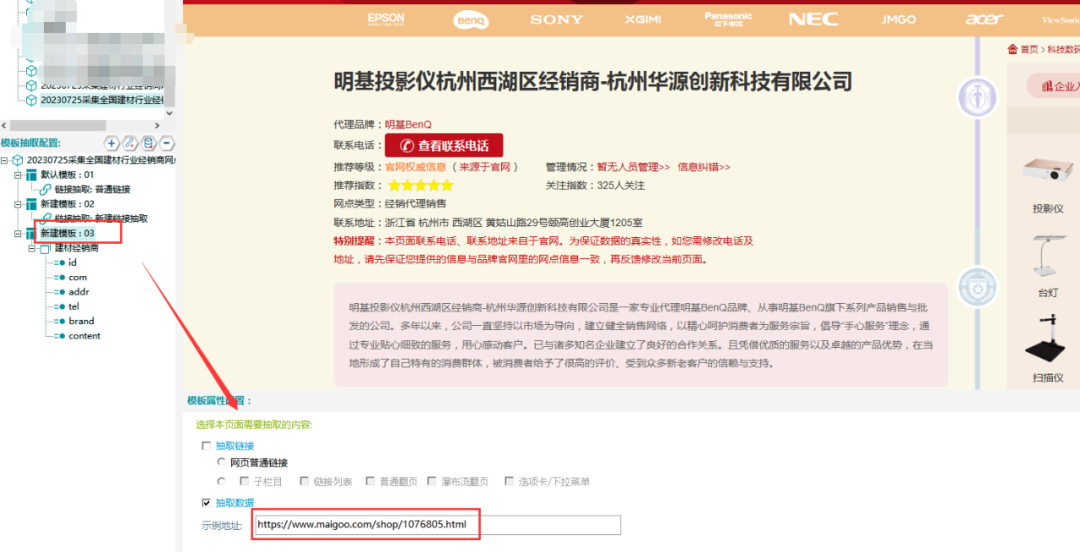The height and width of the screenshot is (552, 1080).
Task: Click right arrow of horizontal scrollbar
Action: pos(157,125)
